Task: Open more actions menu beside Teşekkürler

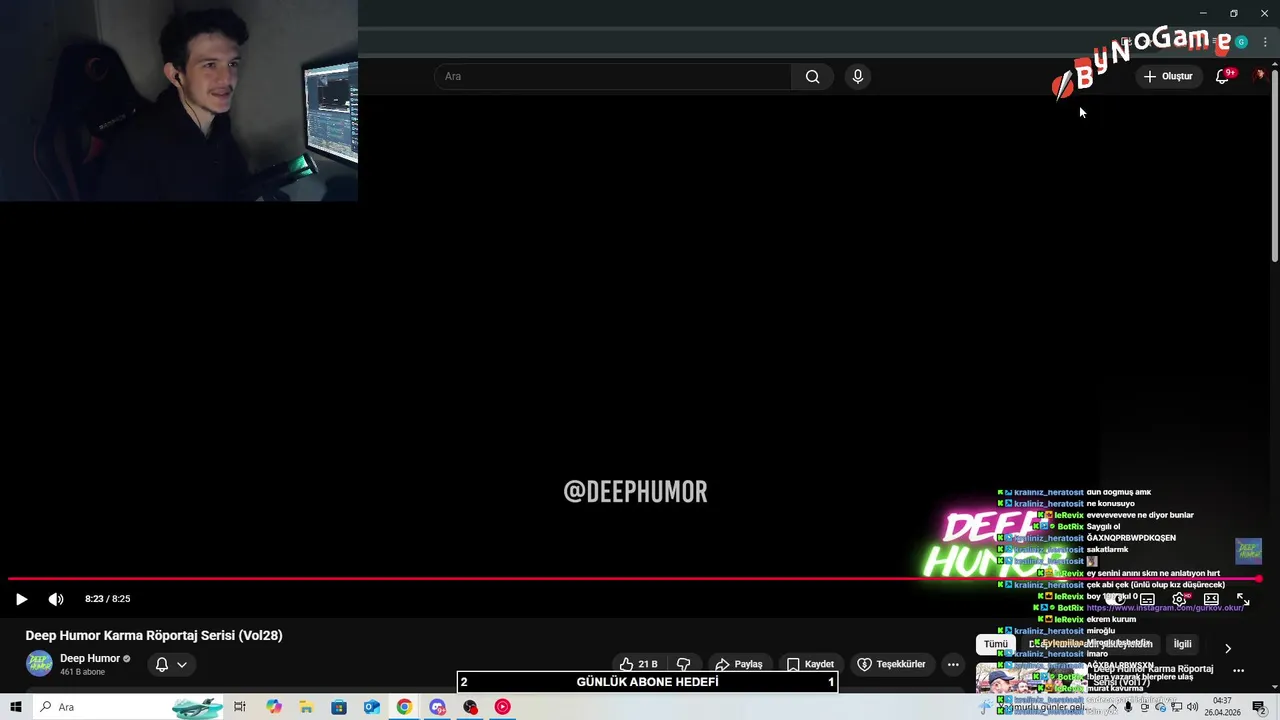Action: pyautogui.click(x=953, y=664)
